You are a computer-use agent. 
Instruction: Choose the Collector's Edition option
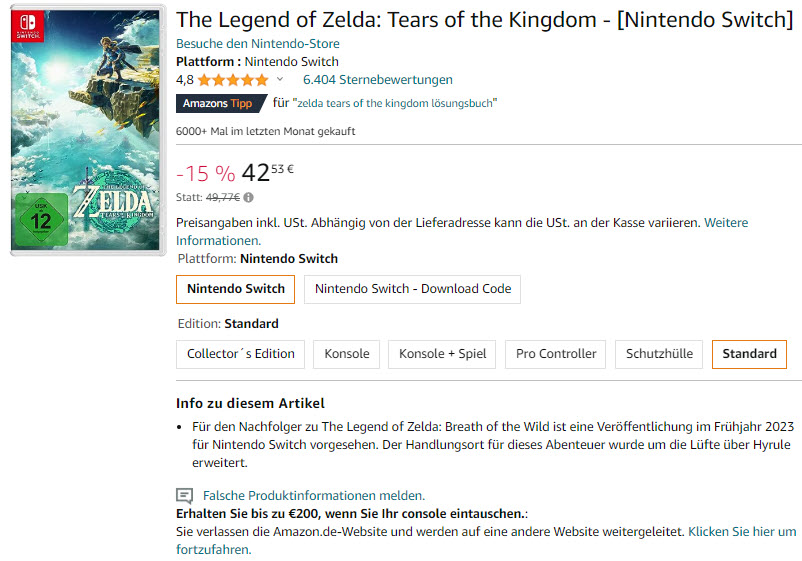[240, 354]
